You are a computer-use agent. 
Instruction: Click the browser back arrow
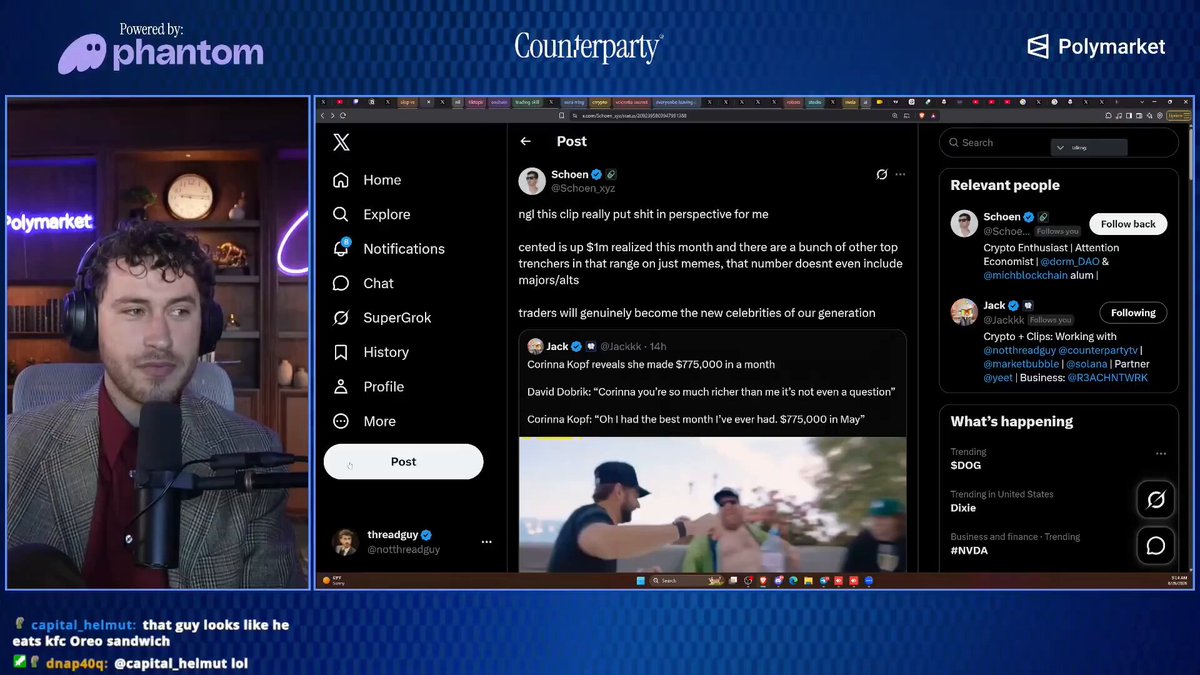click(323, 115)
